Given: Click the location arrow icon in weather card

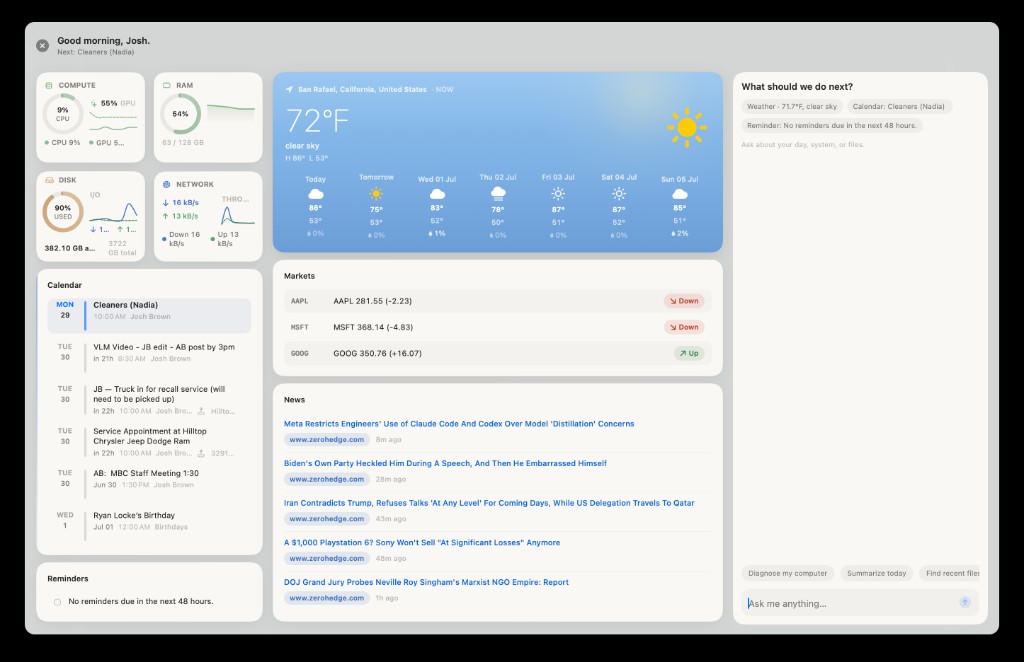Looking at the screenshot, I should (x=289, y=89).
